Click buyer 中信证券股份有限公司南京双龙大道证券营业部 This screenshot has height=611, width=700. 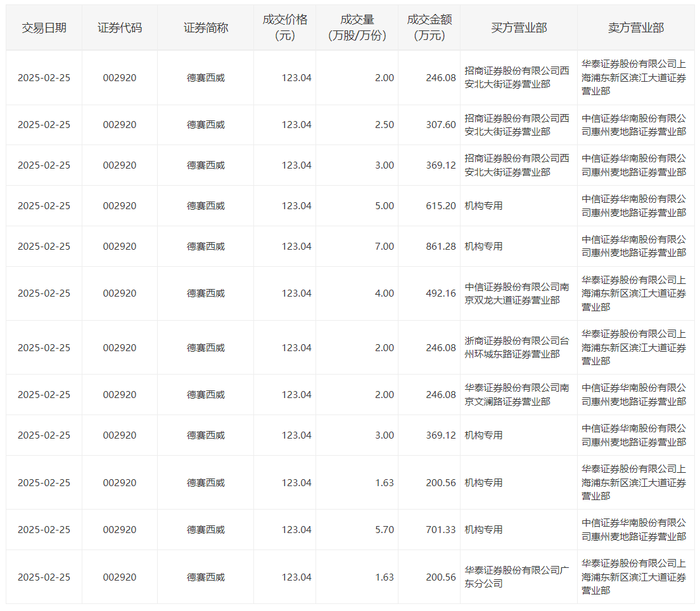pyautogui.click(x=517, y=293)
